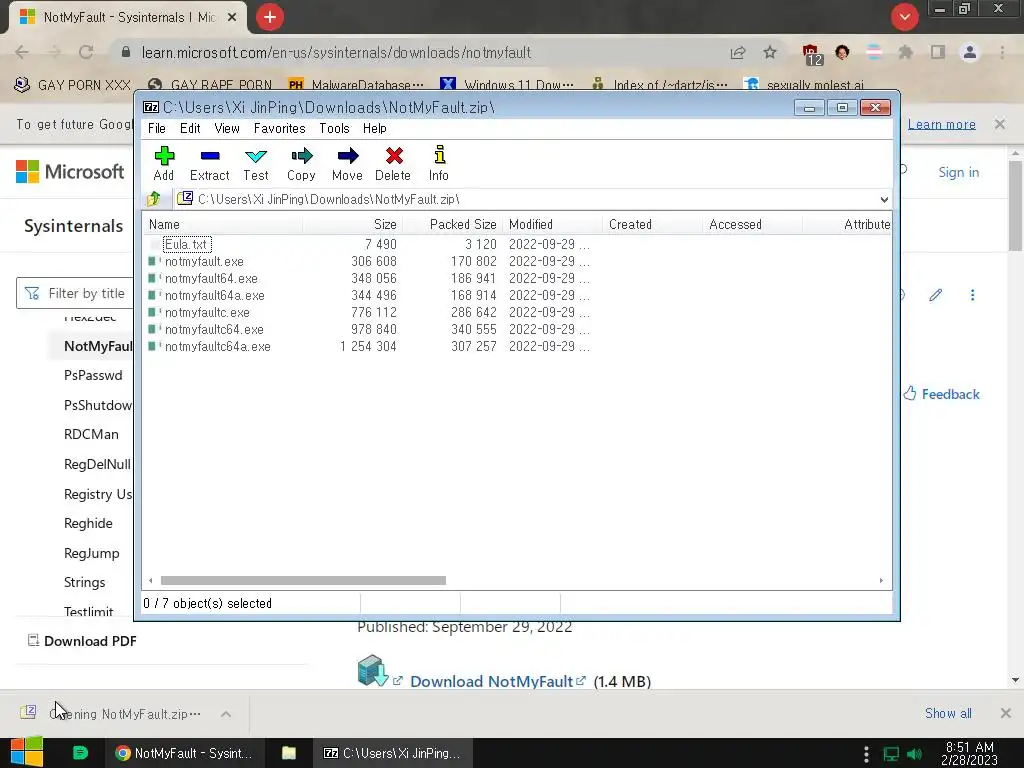The width and height of the screenshot is (1024, 768).
Task: Open File Explorer from the taskbar
Action: [x=289, y=753]
